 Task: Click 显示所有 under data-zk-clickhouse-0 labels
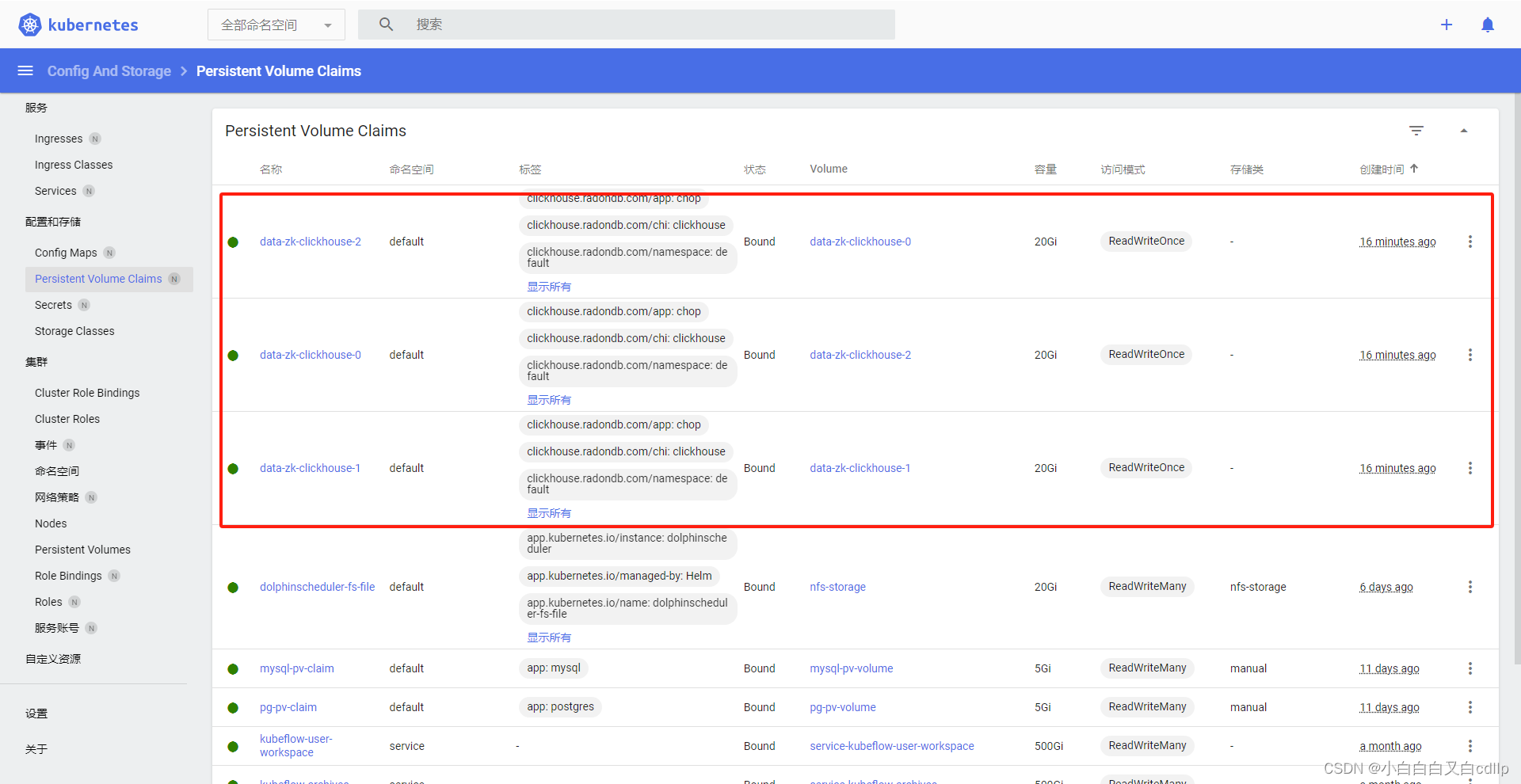(549, 400)
